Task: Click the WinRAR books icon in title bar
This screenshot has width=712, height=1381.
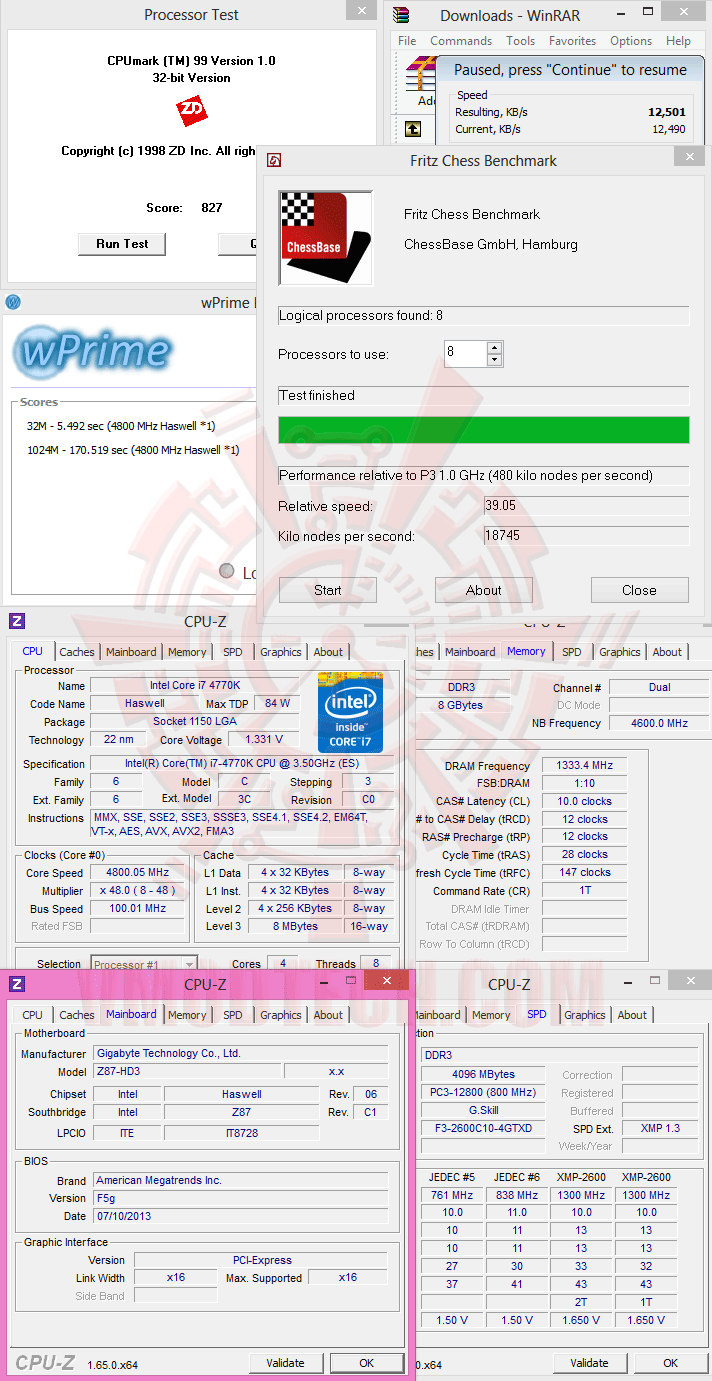Action: tap(401, 15)
